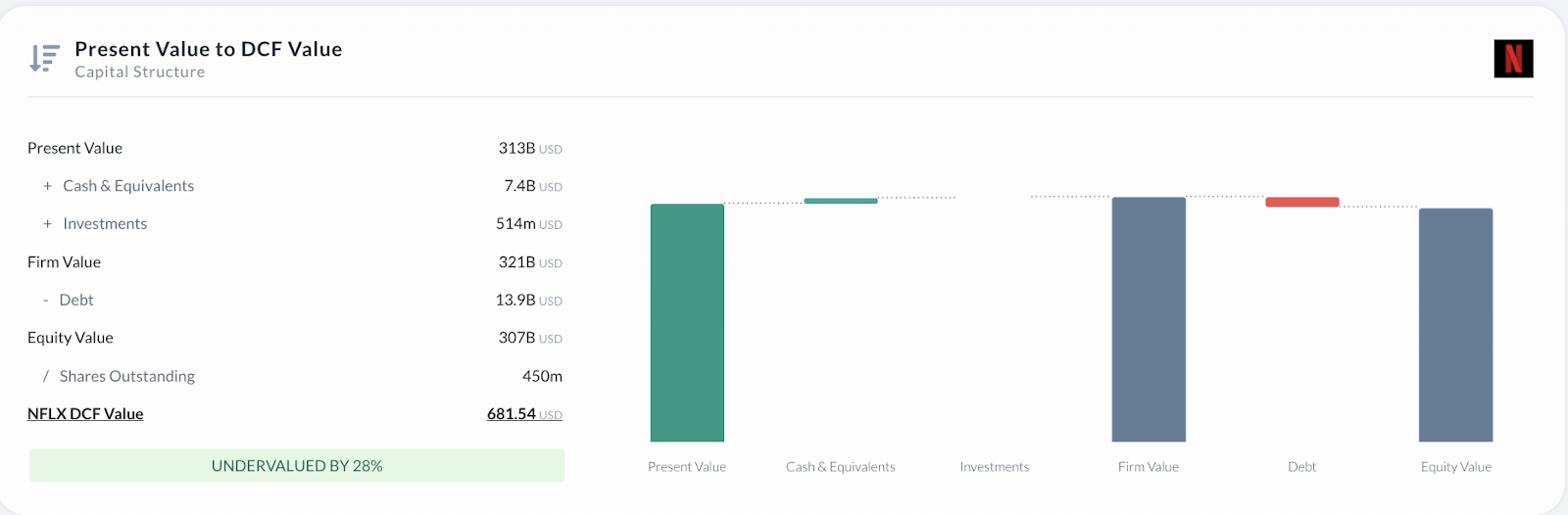Click the Equity Value chart bar

click(x=1455, y=325)
